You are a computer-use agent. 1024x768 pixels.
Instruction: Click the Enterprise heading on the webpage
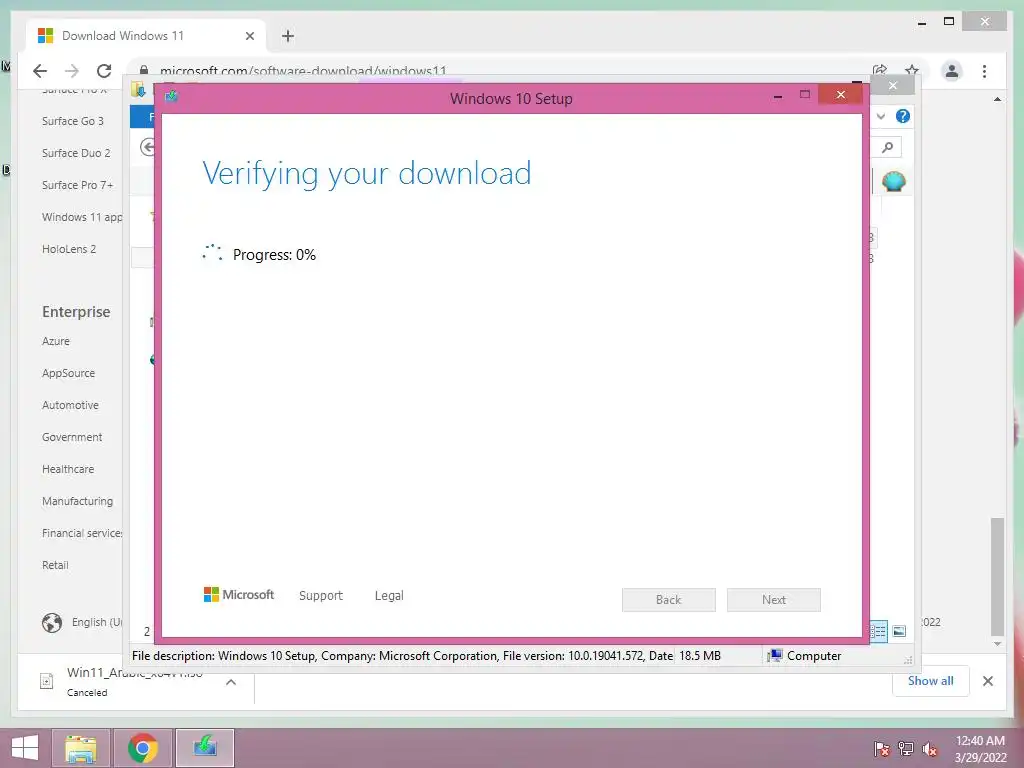click(76, 312)
